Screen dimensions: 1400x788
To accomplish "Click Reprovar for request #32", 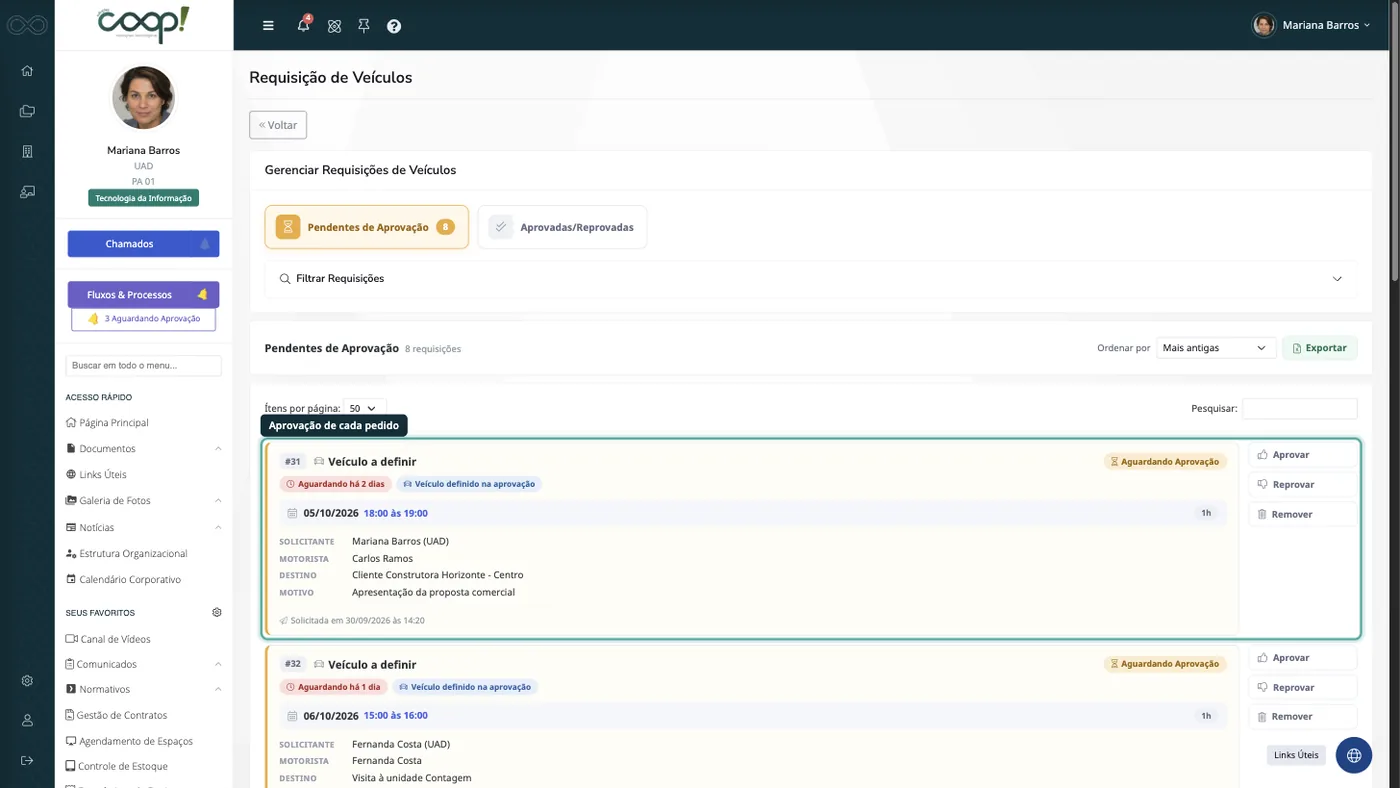I will coord(1303,687).
